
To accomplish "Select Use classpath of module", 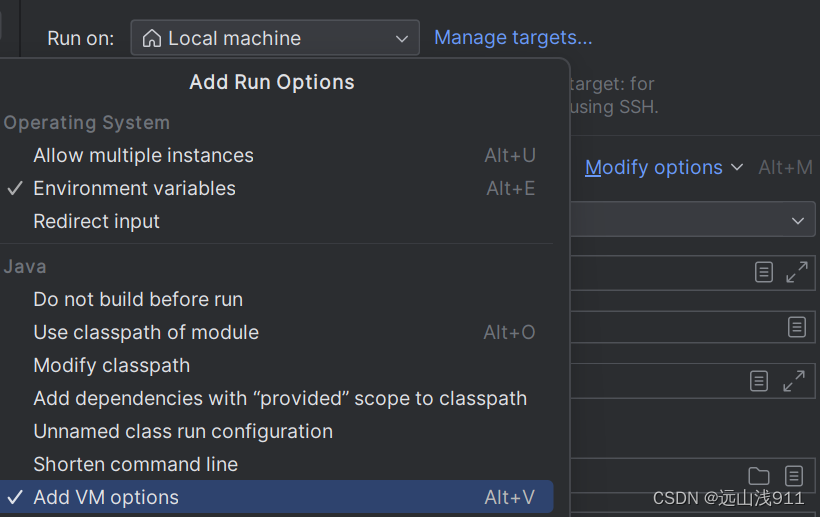I will tap(146, 333).
